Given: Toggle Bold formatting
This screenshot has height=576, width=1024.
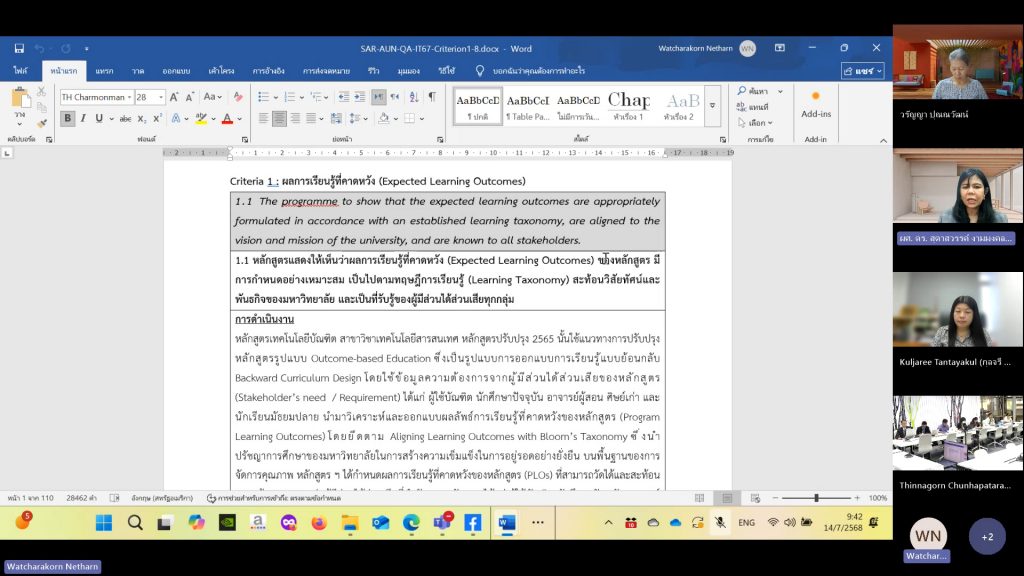Looking at the screenshot, I should tap(67, 119).
